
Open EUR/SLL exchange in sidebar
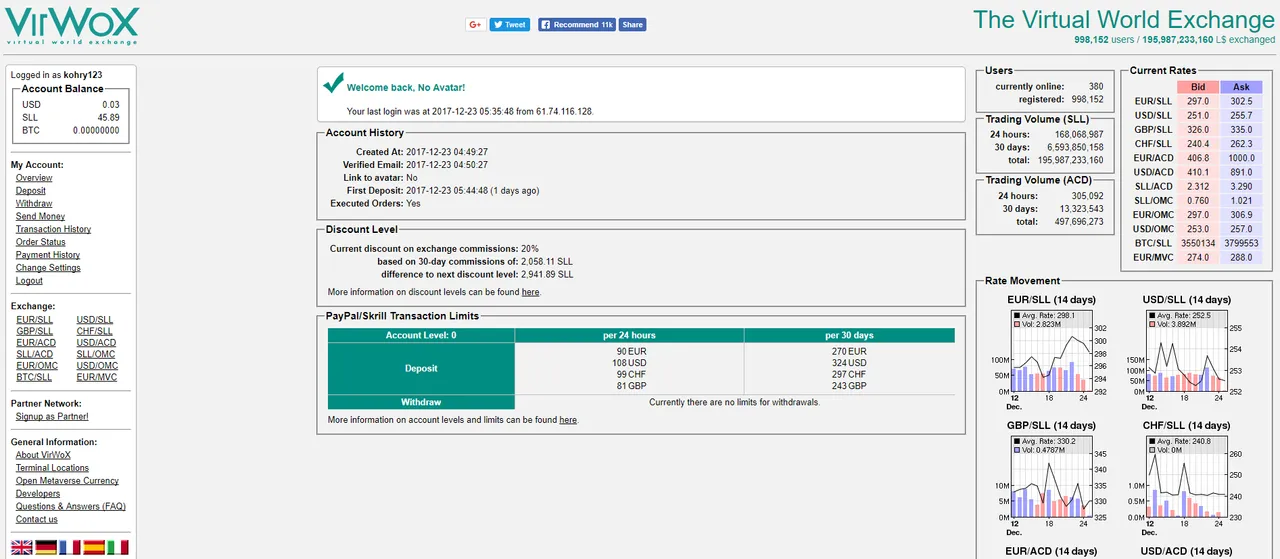(35, 320)
